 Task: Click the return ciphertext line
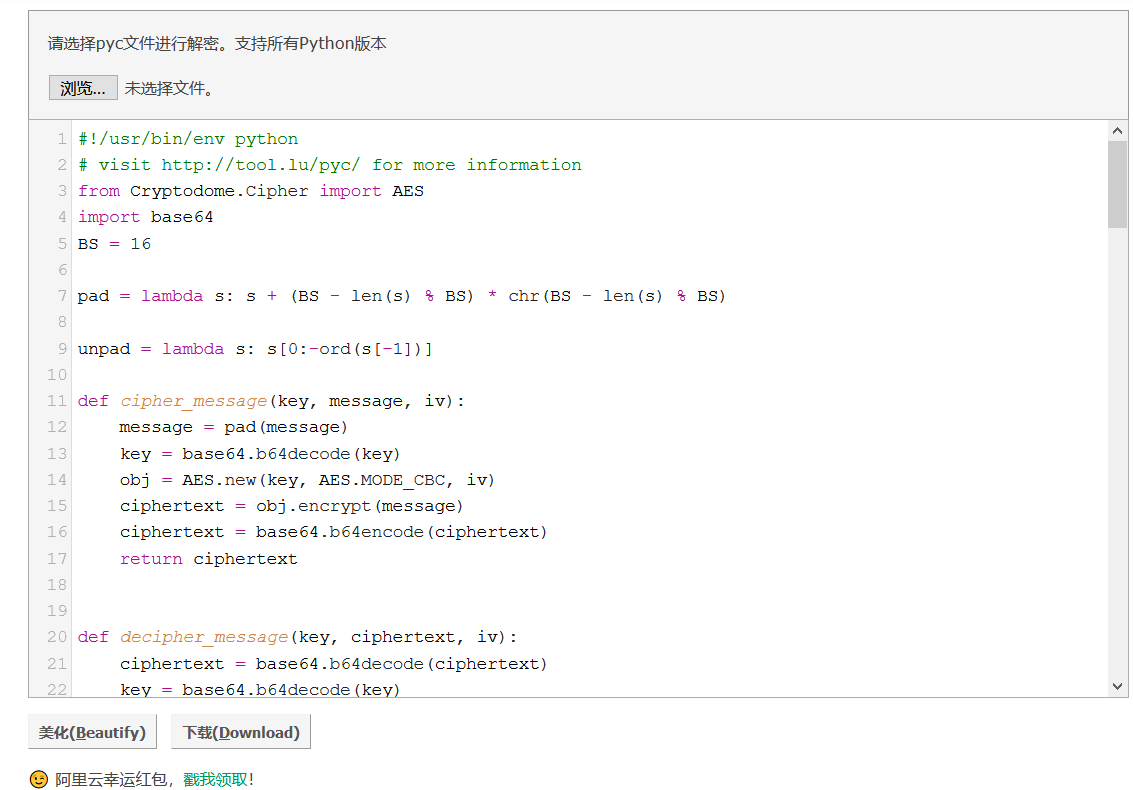(x=209, y=559)
